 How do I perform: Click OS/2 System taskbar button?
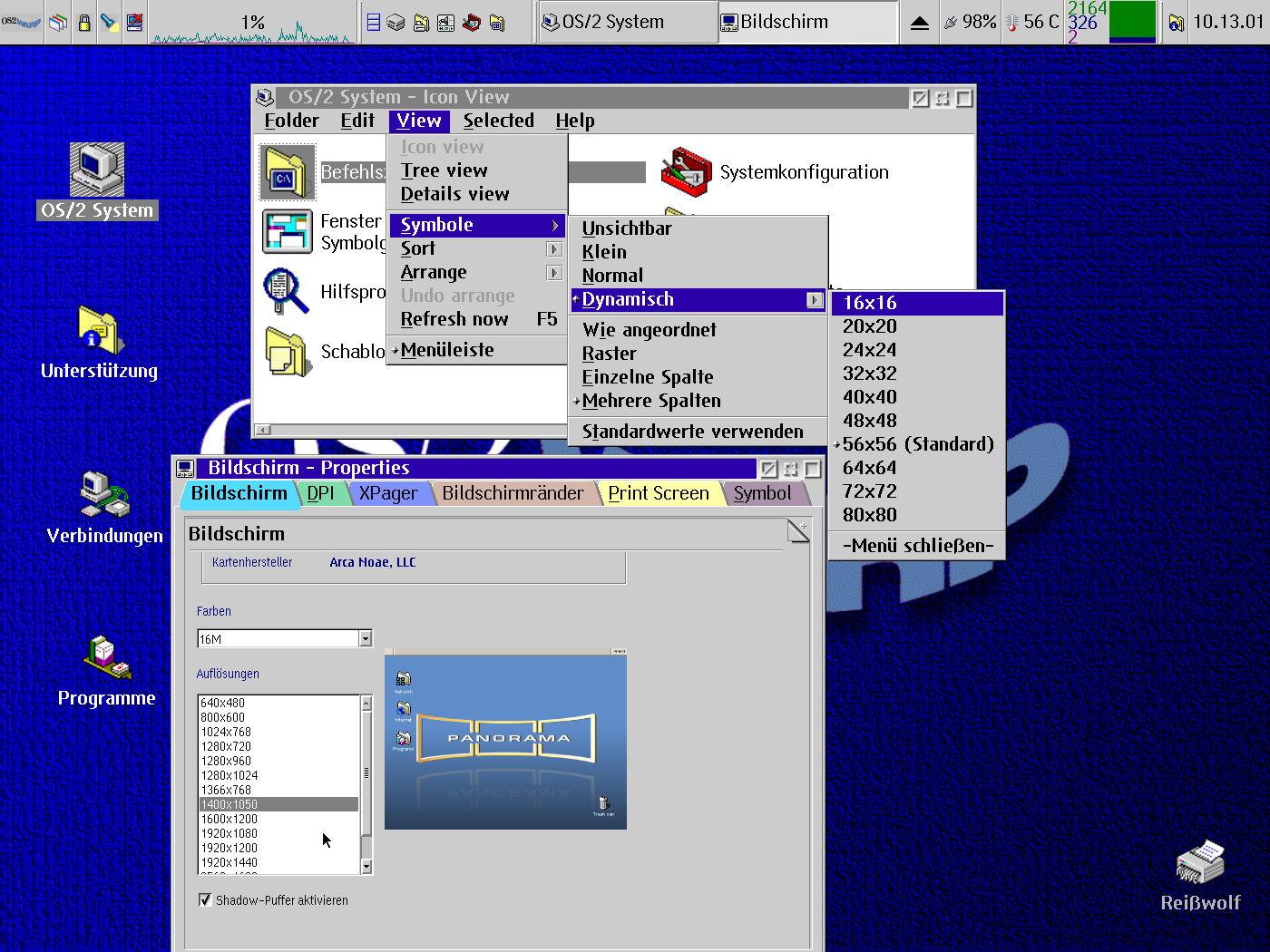(x=626, y=22)
